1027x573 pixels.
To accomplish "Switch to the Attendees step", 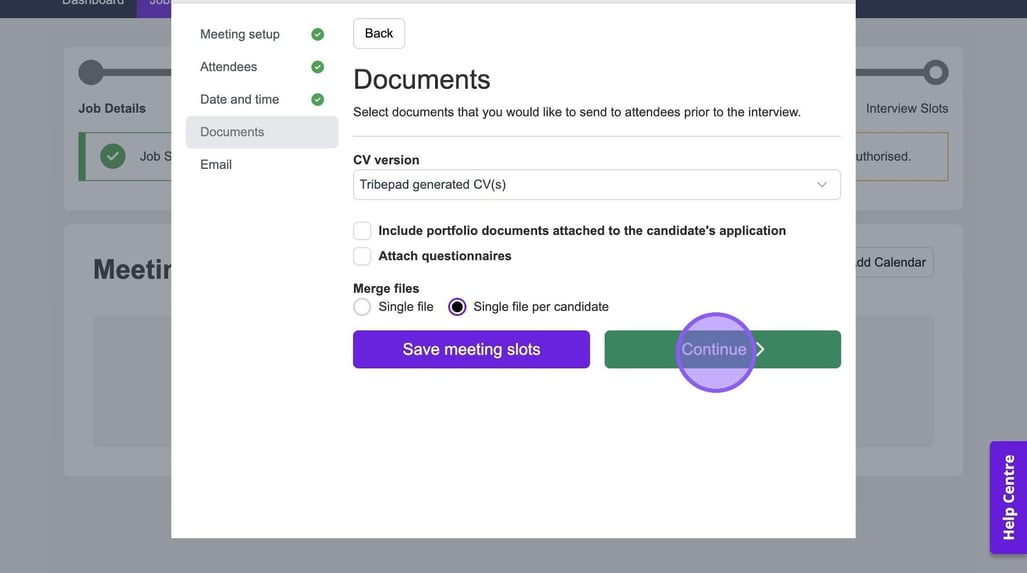I will coord(228,67).
